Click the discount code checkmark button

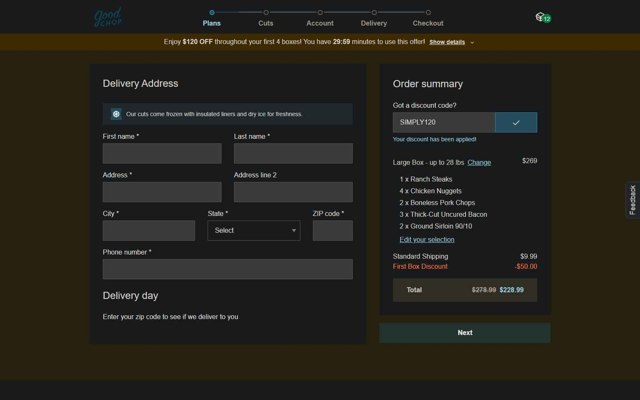pyautogui.click(x=516, y=122)
